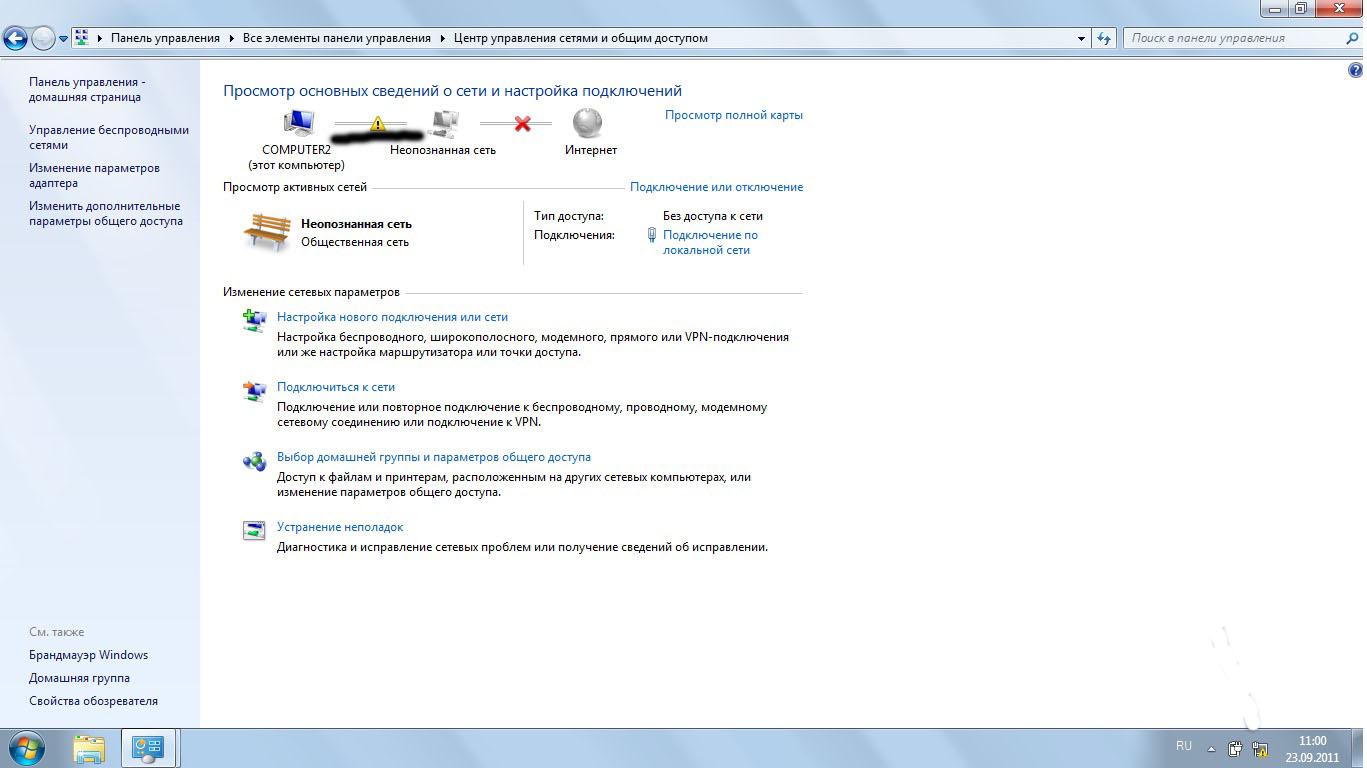Click the red X connection error icon

tap(522, 124)
